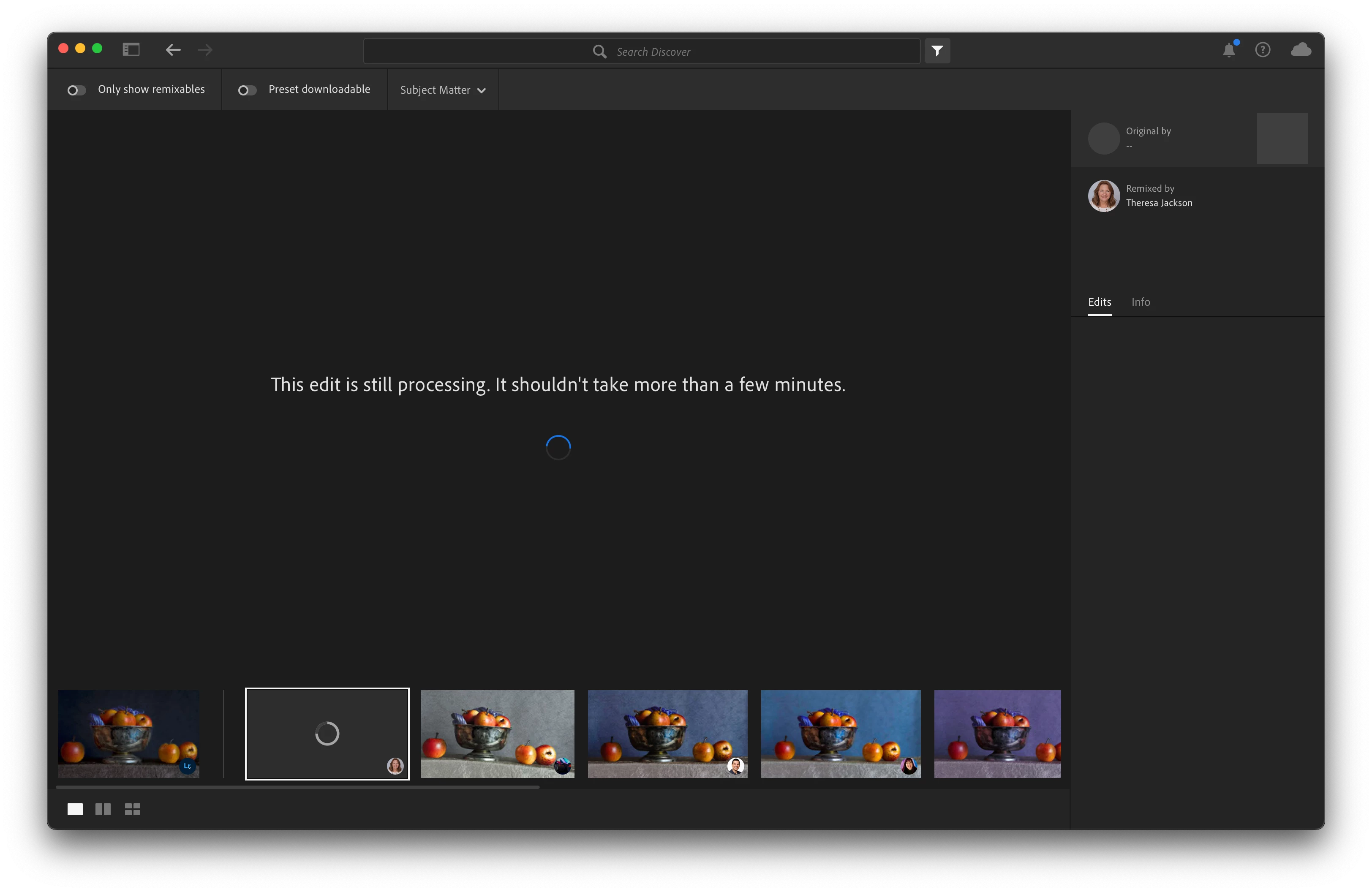The width and height of the screenshot is (1372, 892).
Task: Click the filmstrip horizontal scrollbar
Action: (297, 786)
